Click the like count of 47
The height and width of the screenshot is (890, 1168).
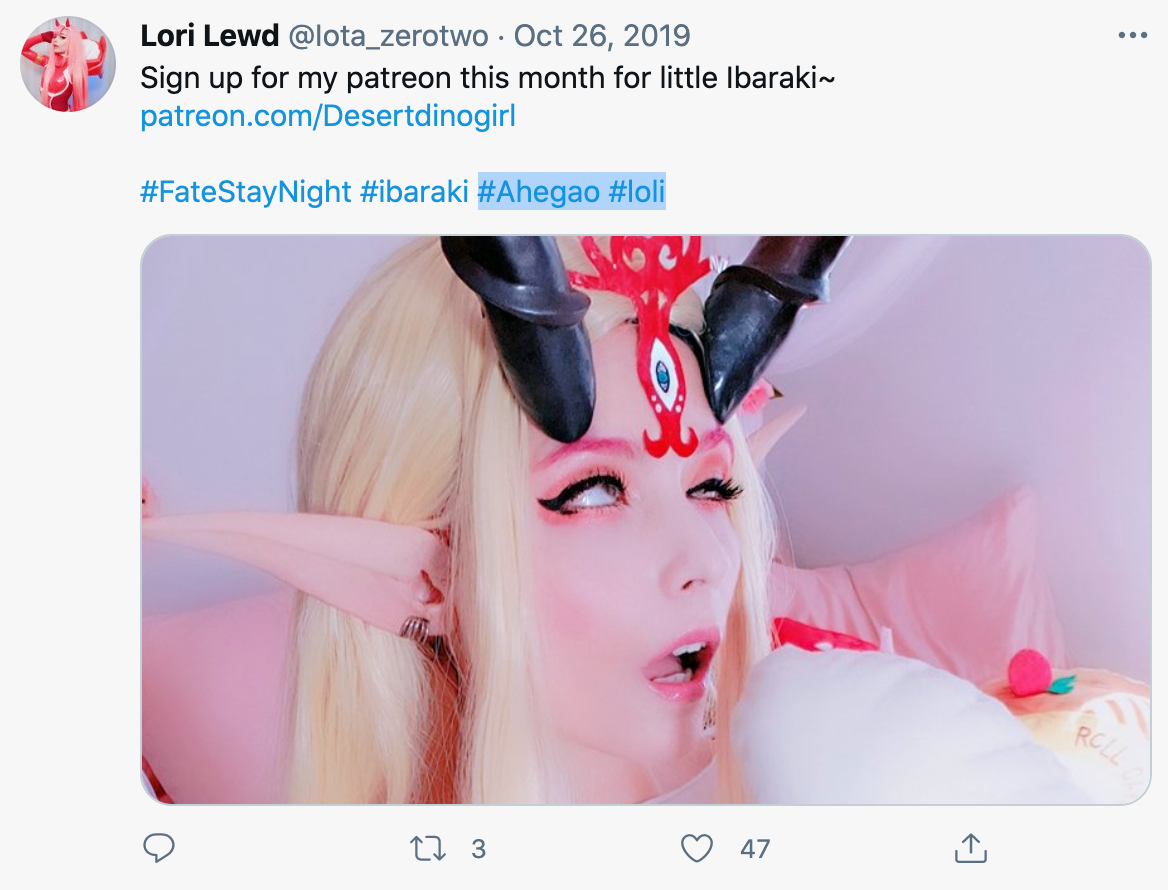755,849
